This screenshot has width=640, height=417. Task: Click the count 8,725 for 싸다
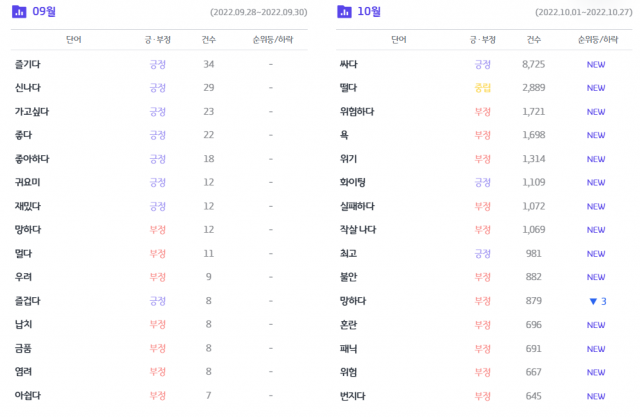tap(533, 64)
